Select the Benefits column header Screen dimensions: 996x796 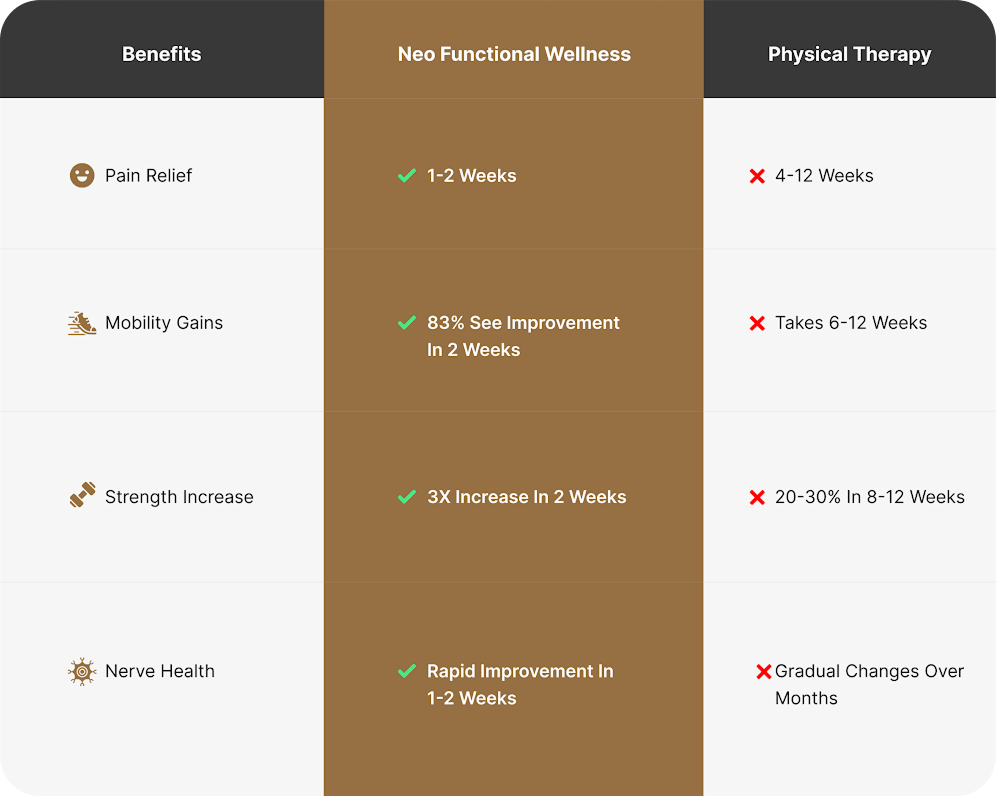coord(162,54)
